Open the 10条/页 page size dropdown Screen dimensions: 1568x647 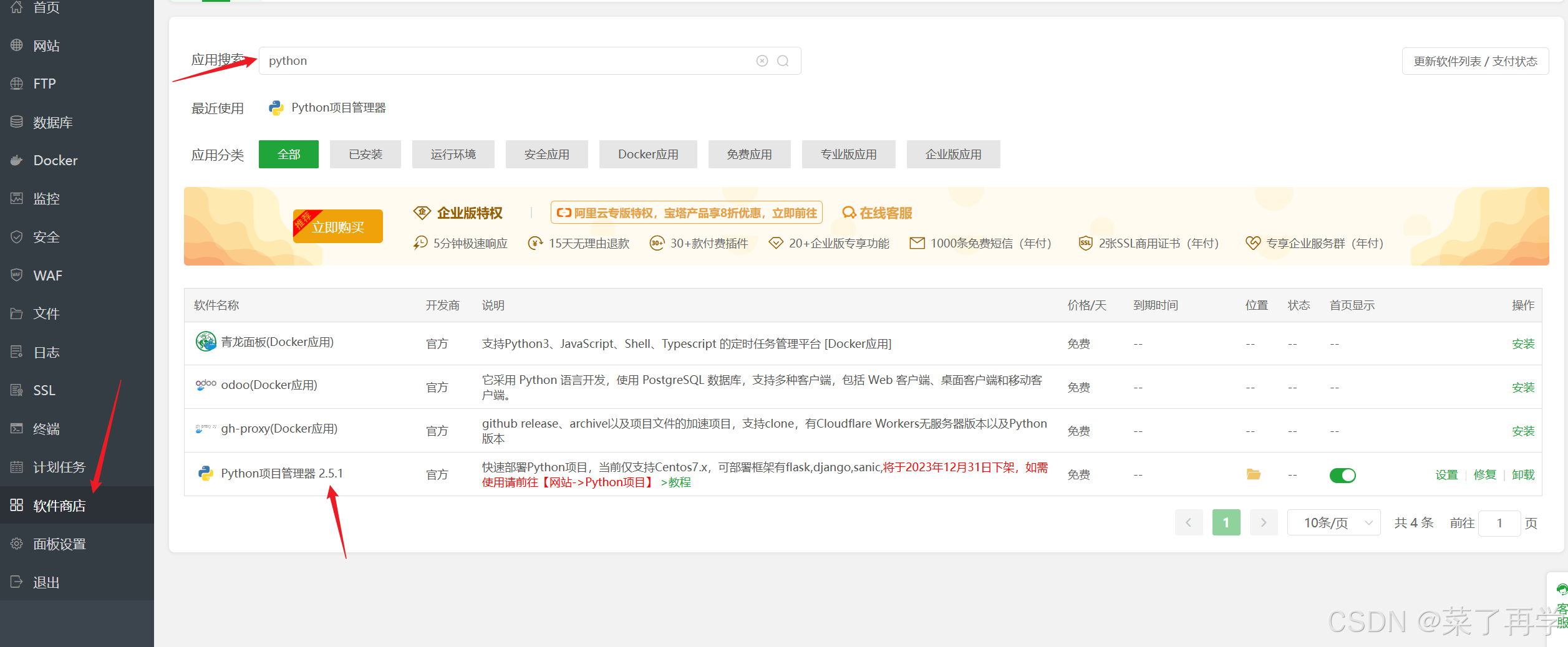(1334, 522)
